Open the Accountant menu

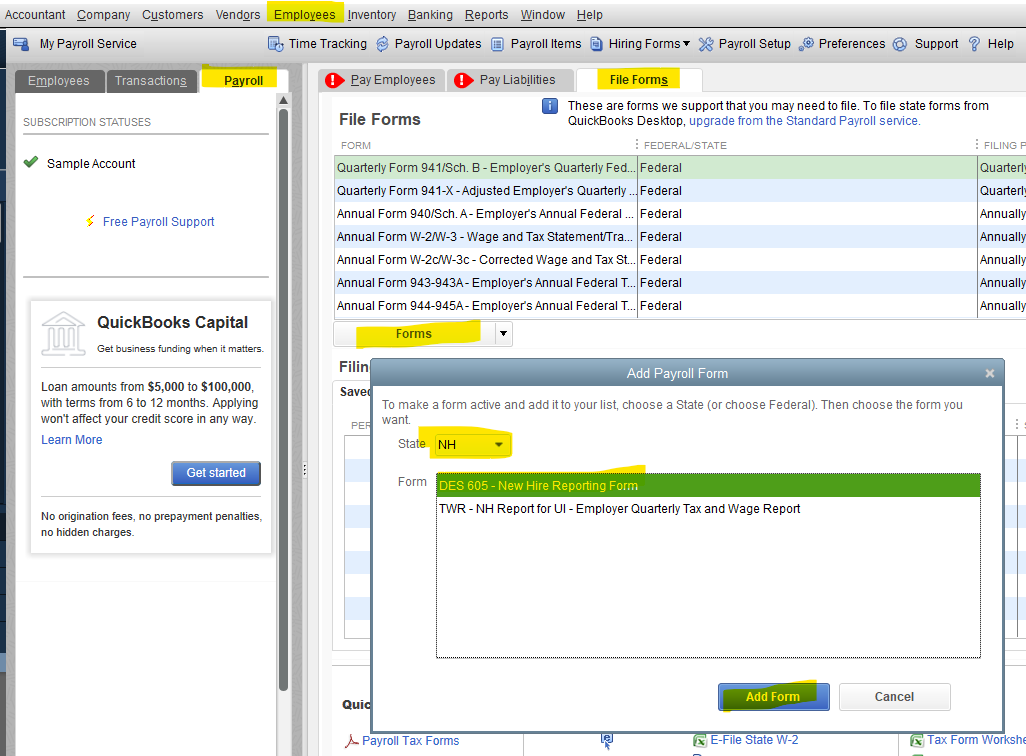point(35,14)
